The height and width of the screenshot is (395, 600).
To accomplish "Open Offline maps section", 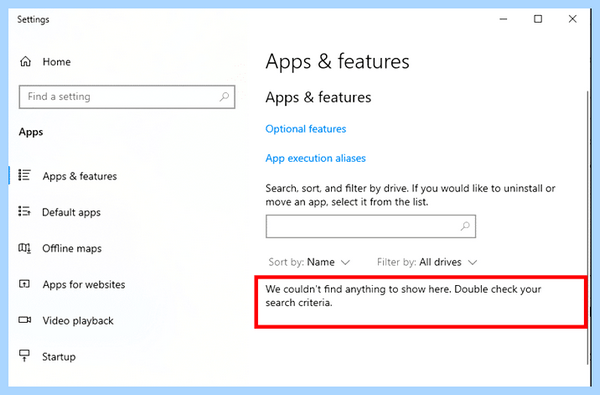I will coord(72,248).
